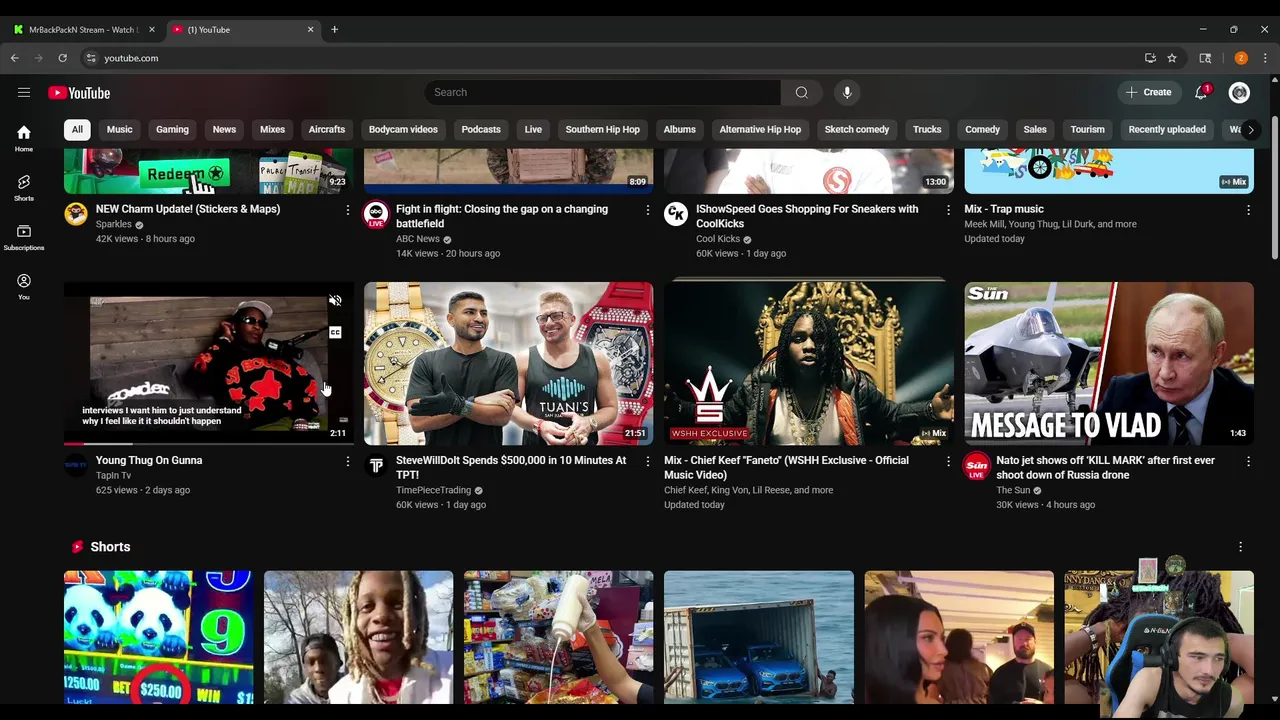Close the YouTube browser tab
Screen dimensions: 1280x720
[310, 29]
